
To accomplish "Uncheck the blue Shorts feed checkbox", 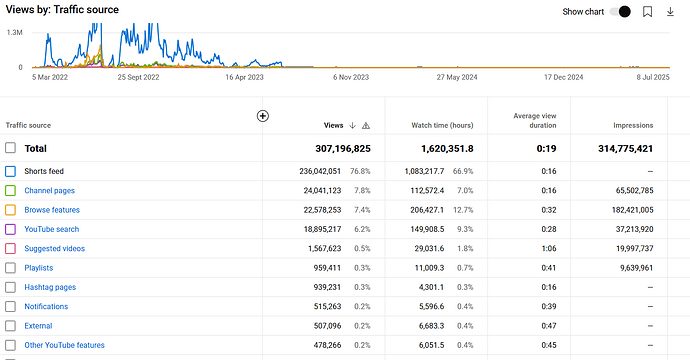I will [x=11, y=171].
